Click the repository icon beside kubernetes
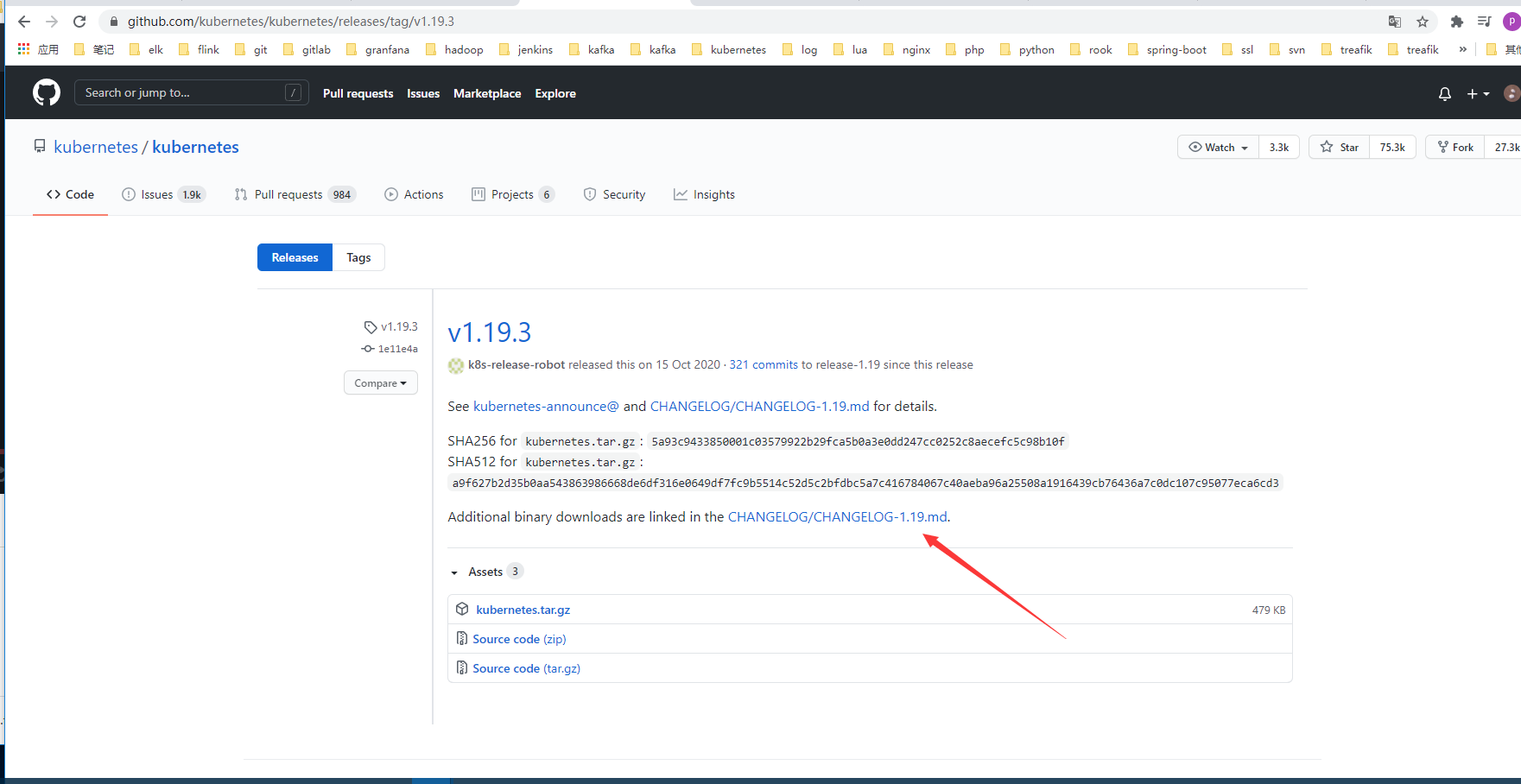This screenshot has height=784, width=1521. click(x=40, y=147)
